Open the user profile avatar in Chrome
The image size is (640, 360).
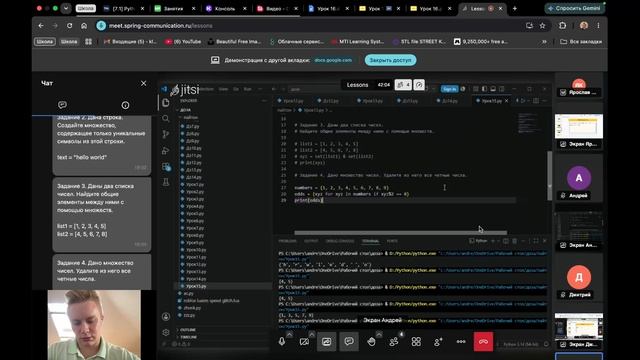coord(584,25)
